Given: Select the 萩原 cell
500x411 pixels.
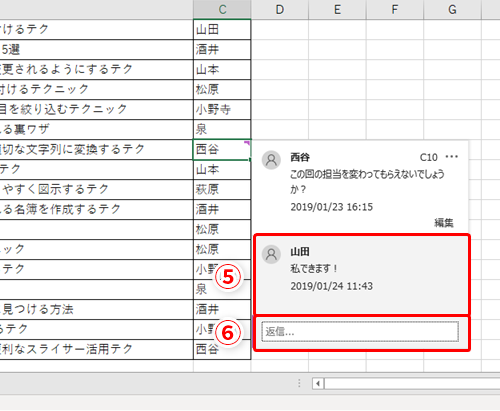Looking at the screenshot, I should (x=222, y=189).
